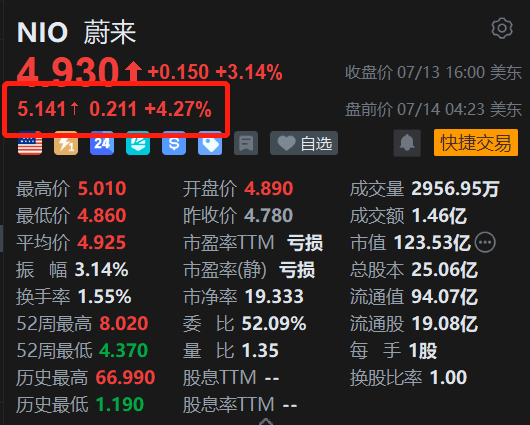Screen dimensions: 530x425
Task: Click the 收盘价 07/13 16:00 timestamp
Action: coord(433,73)
